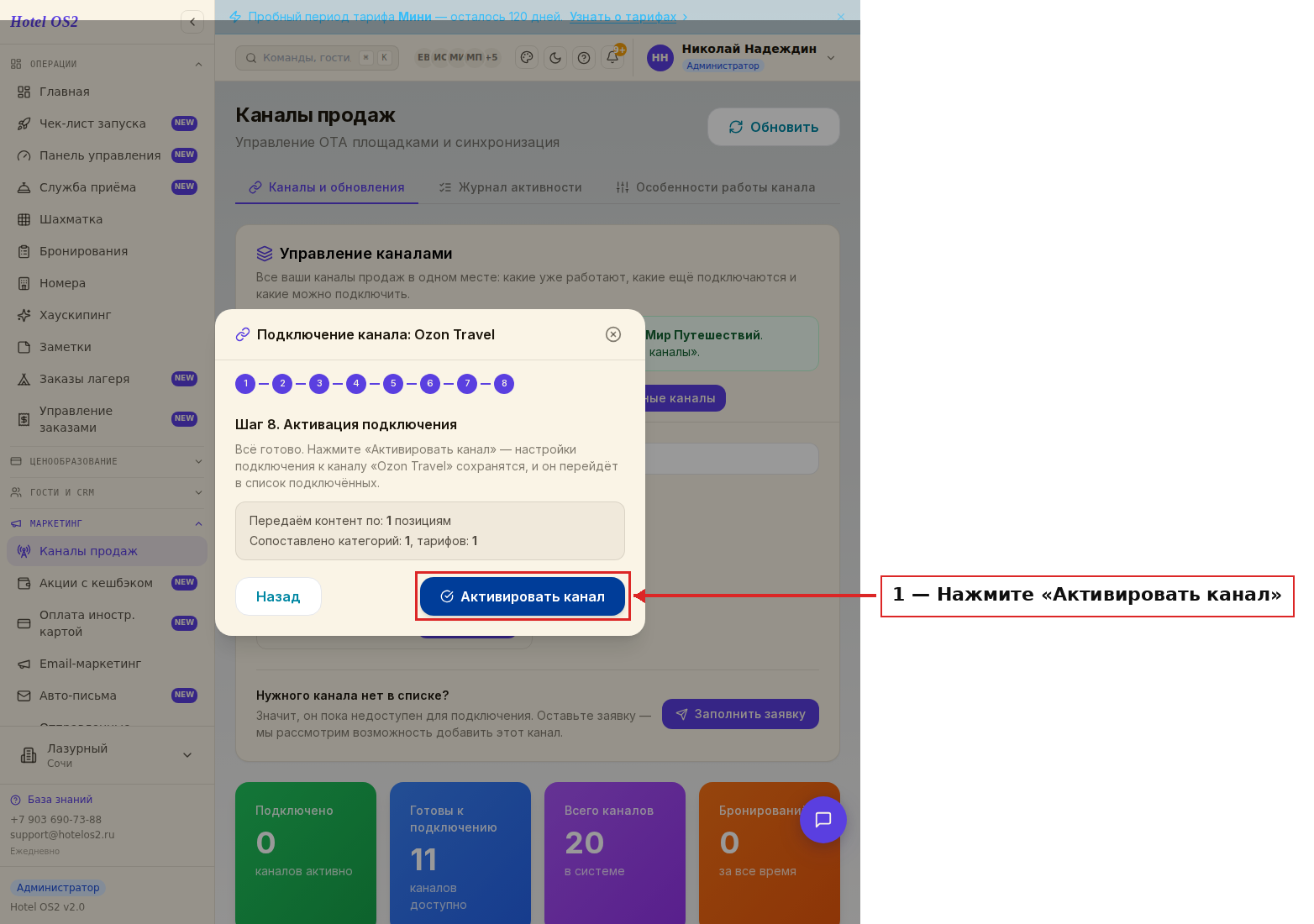Open «Бронирования» in sidebar
Viewport: 1314px width, 924px height.
point(107,251)
